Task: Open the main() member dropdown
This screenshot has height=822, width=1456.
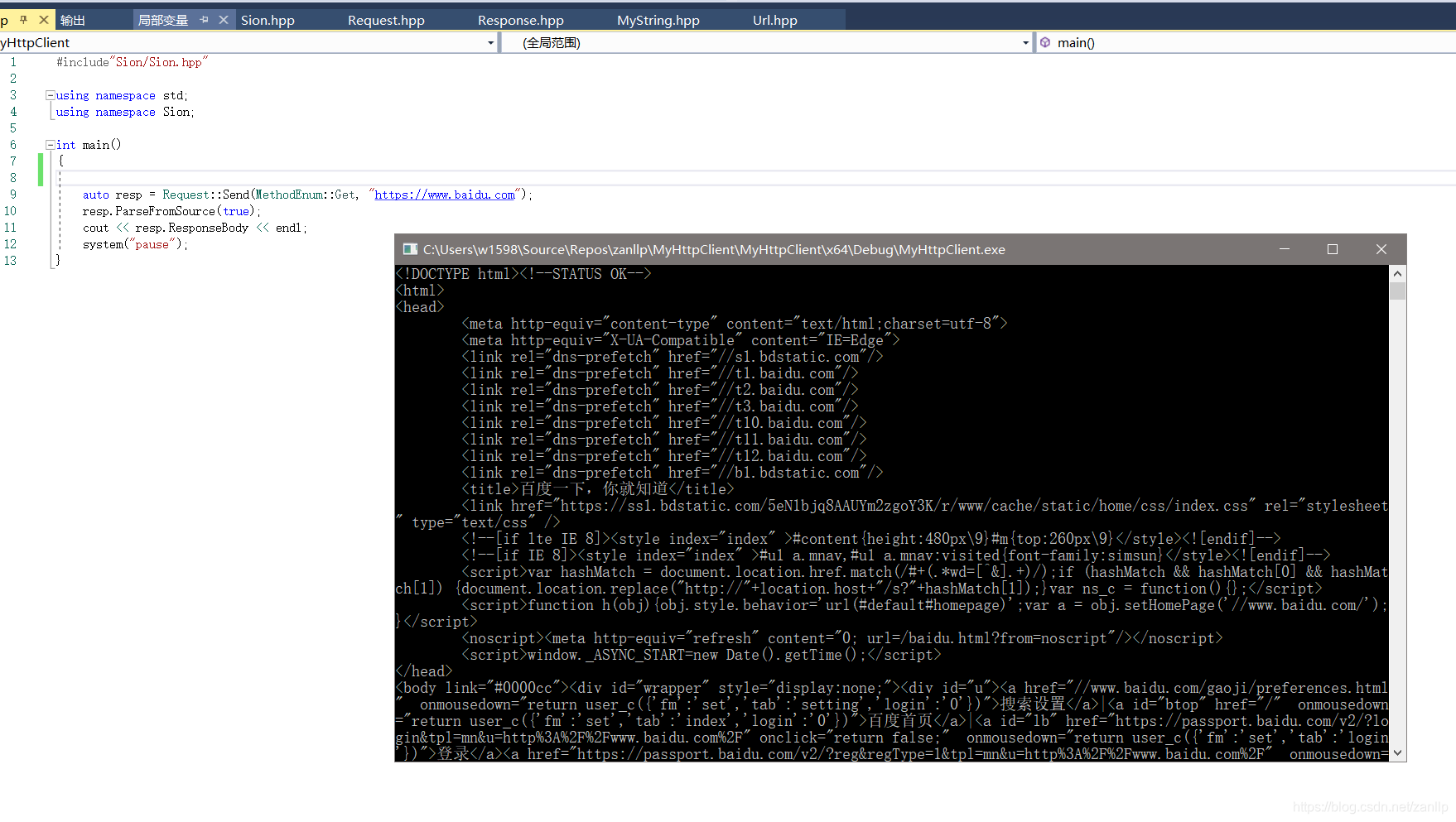Action: [x=1246, y=43]
